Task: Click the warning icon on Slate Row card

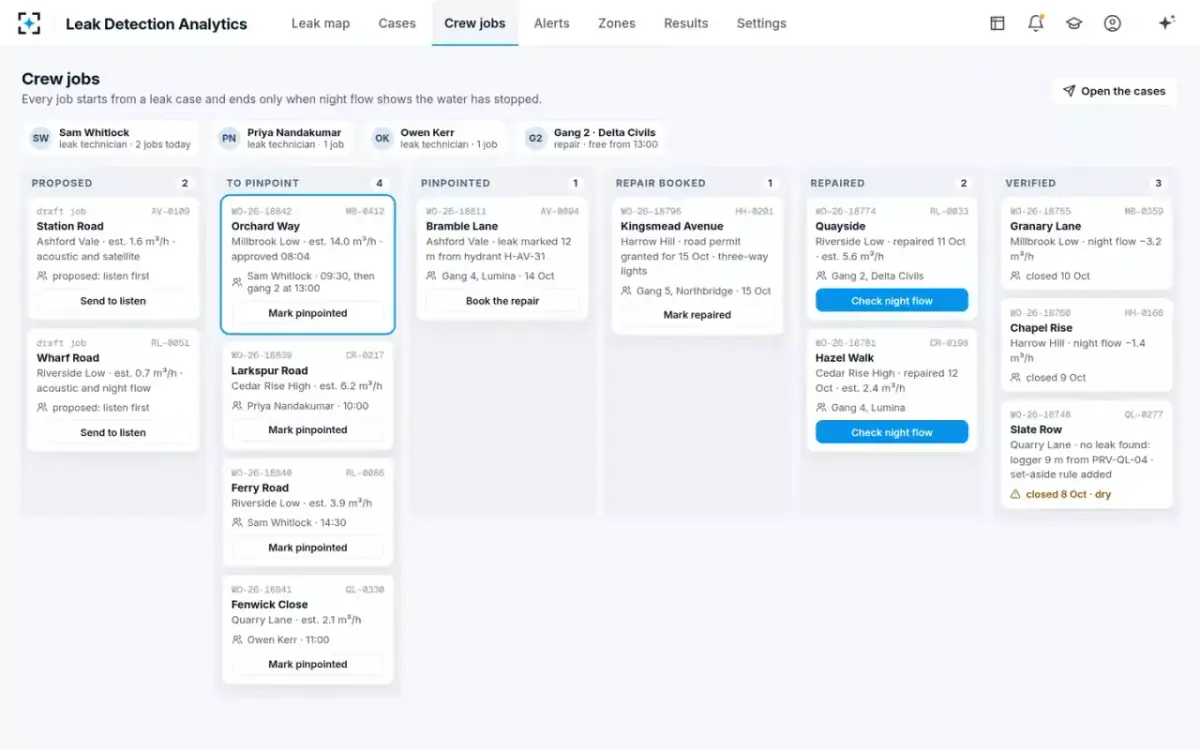Action: 1016,494
